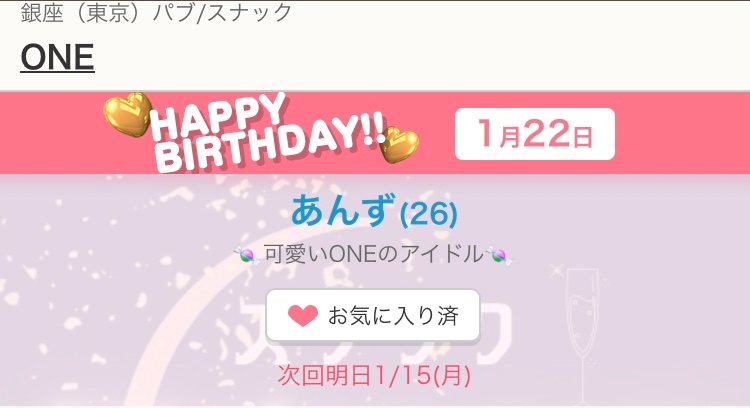Viewport: 750px width, 408px height.
Task: Click the あんず name heading
Action: pyautogui.click(x=343, y=210)
